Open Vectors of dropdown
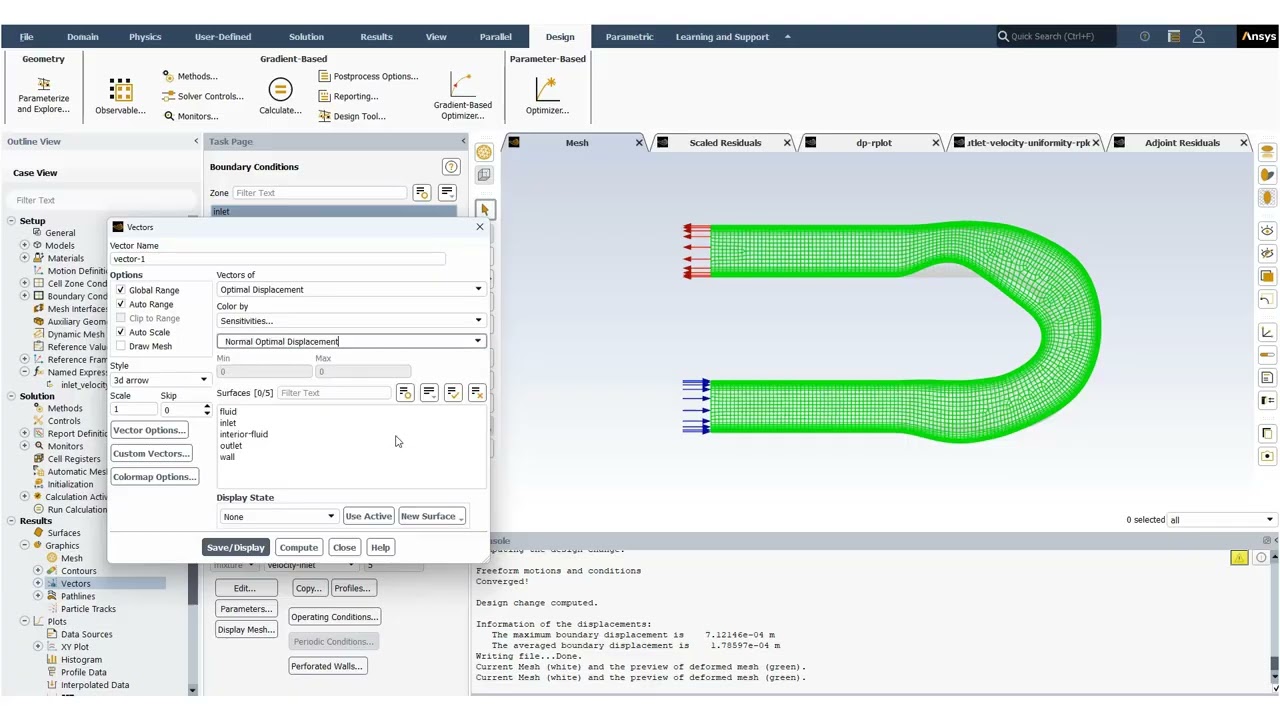Viewport: 1280px width, 720px height. (x=351, y=289)
